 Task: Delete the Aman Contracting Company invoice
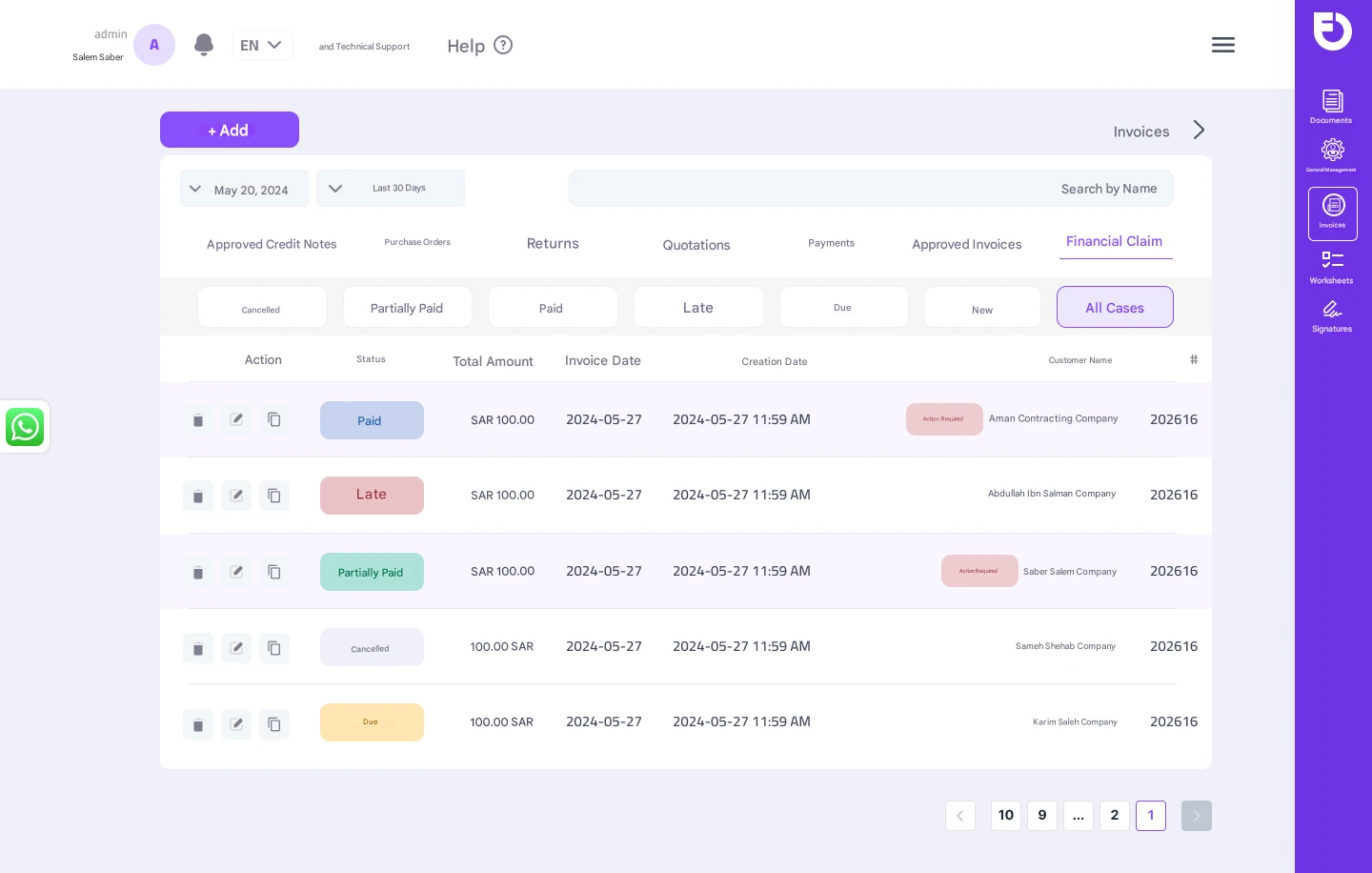(198, 420)
